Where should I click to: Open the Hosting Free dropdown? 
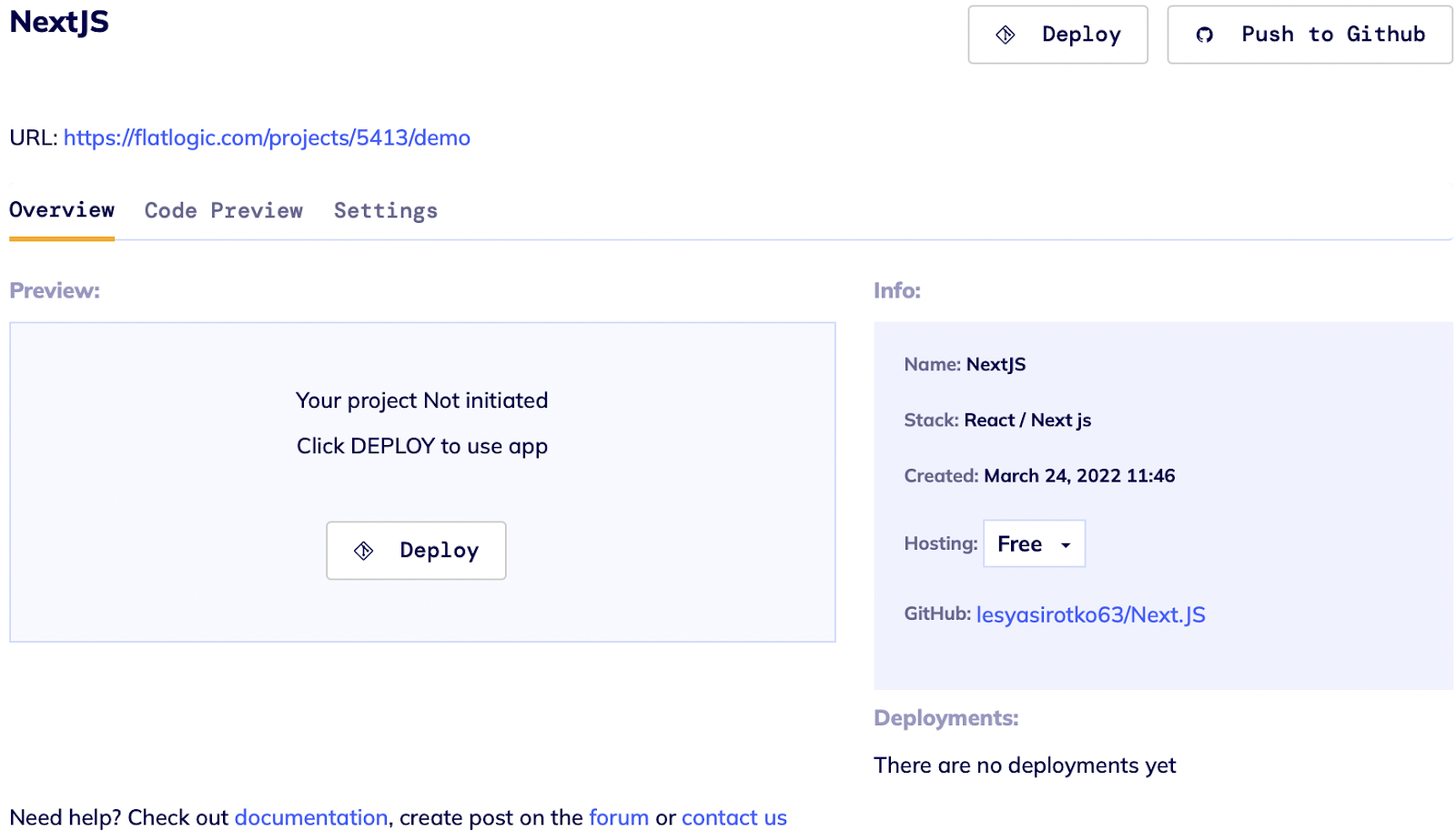1034,543
